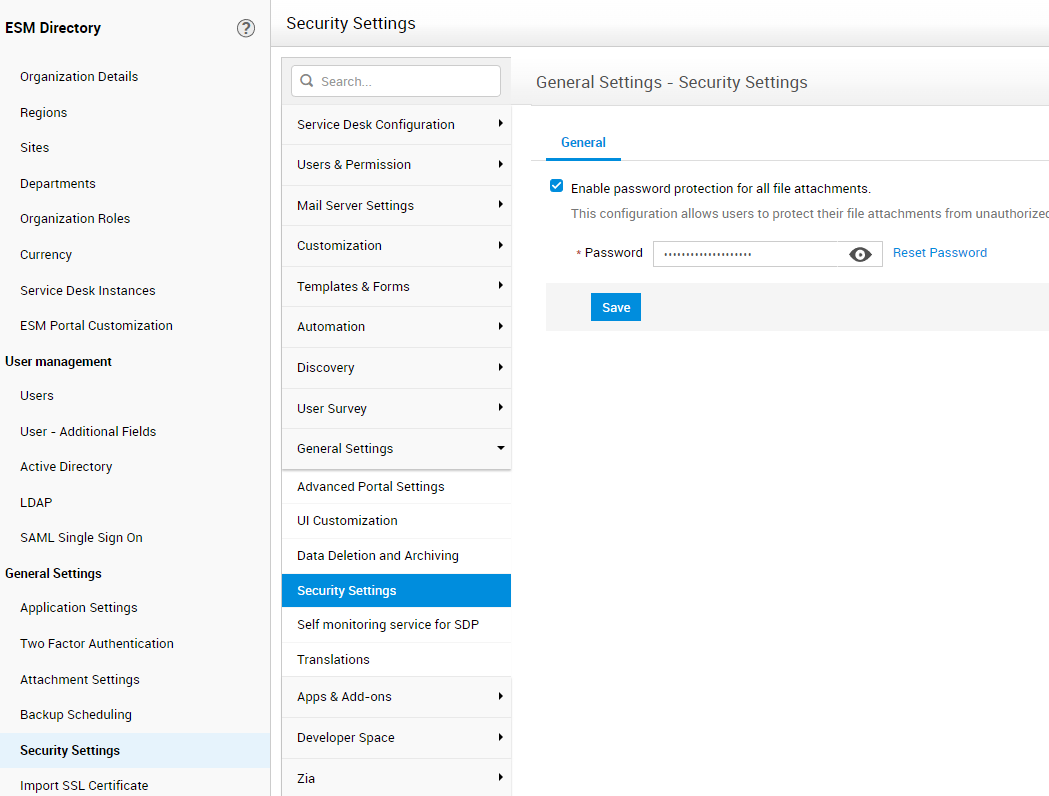Click the search magnifier icon

(x=307, y=81)
